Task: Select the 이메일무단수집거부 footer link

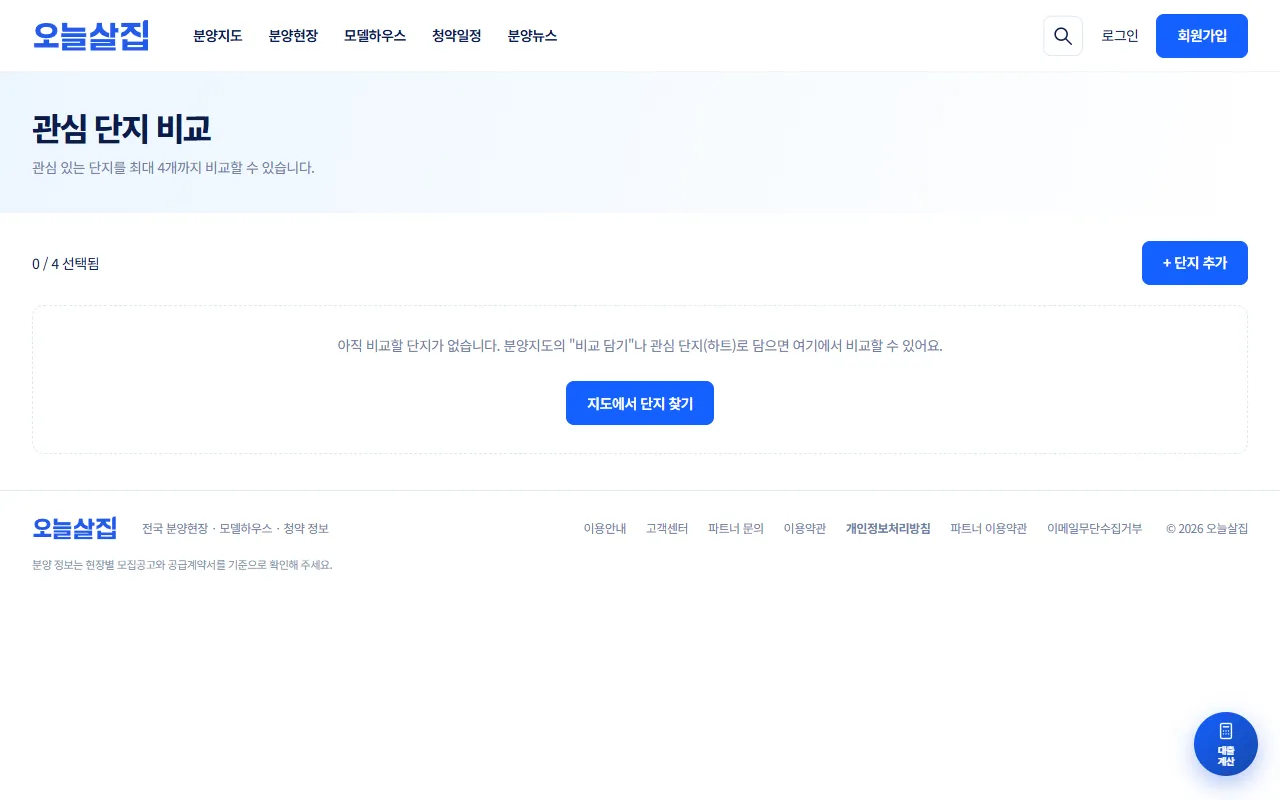Action: 1095,528
